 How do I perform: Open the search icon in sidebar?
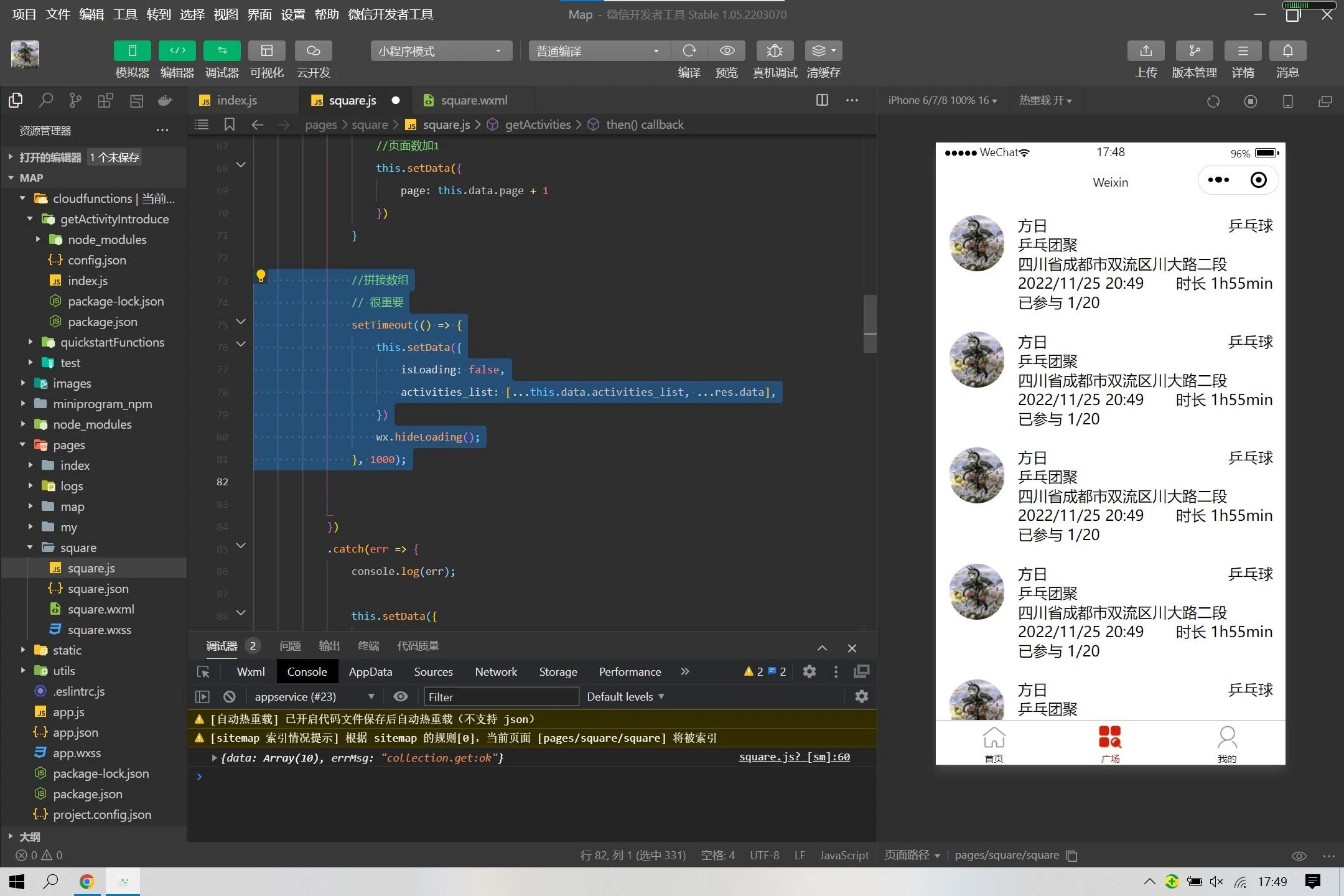coord(45,100)
